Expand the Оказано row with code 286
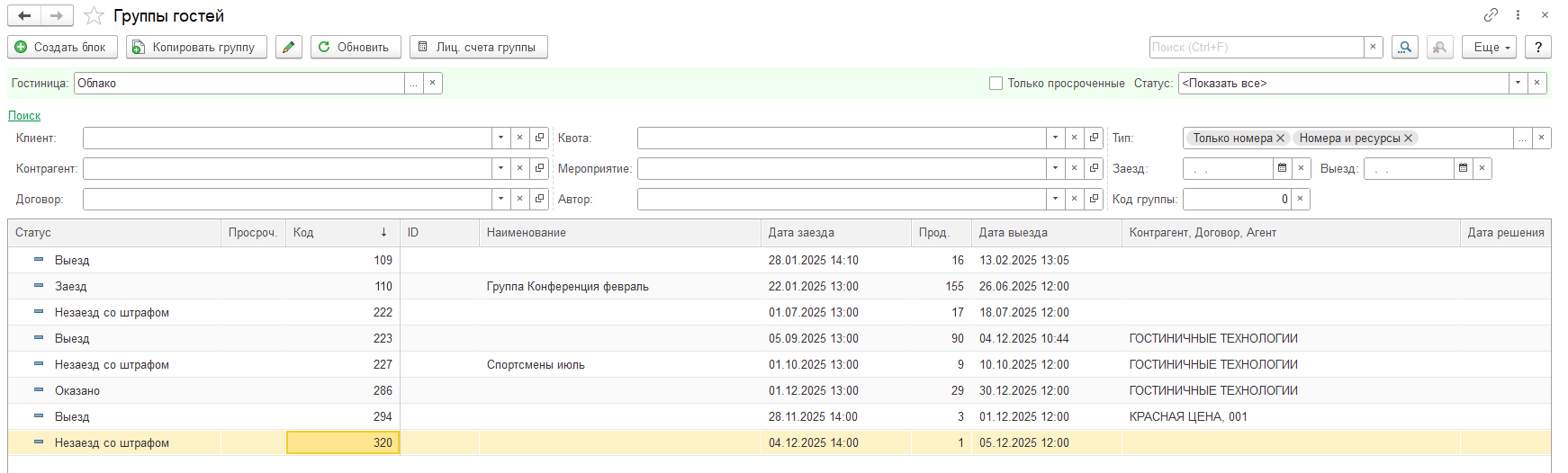 coord(39,390)
